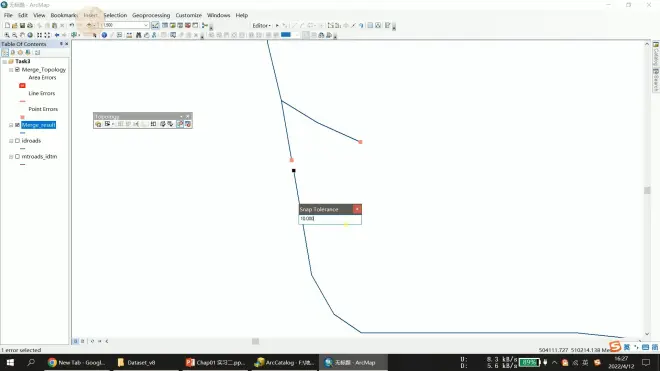660x371 pixels.
Task: Click Fix Topology Error tool
Action: 180,124
